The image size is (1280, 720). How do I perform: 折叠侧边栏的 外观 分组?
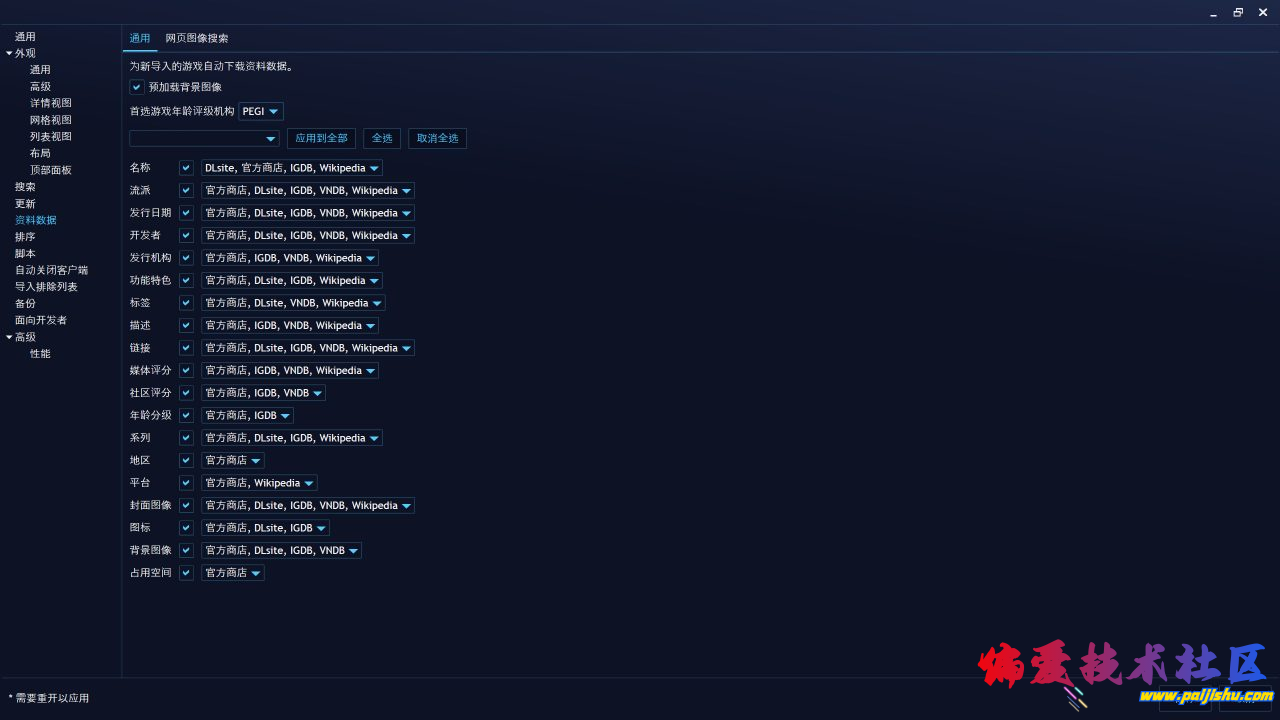9,53
